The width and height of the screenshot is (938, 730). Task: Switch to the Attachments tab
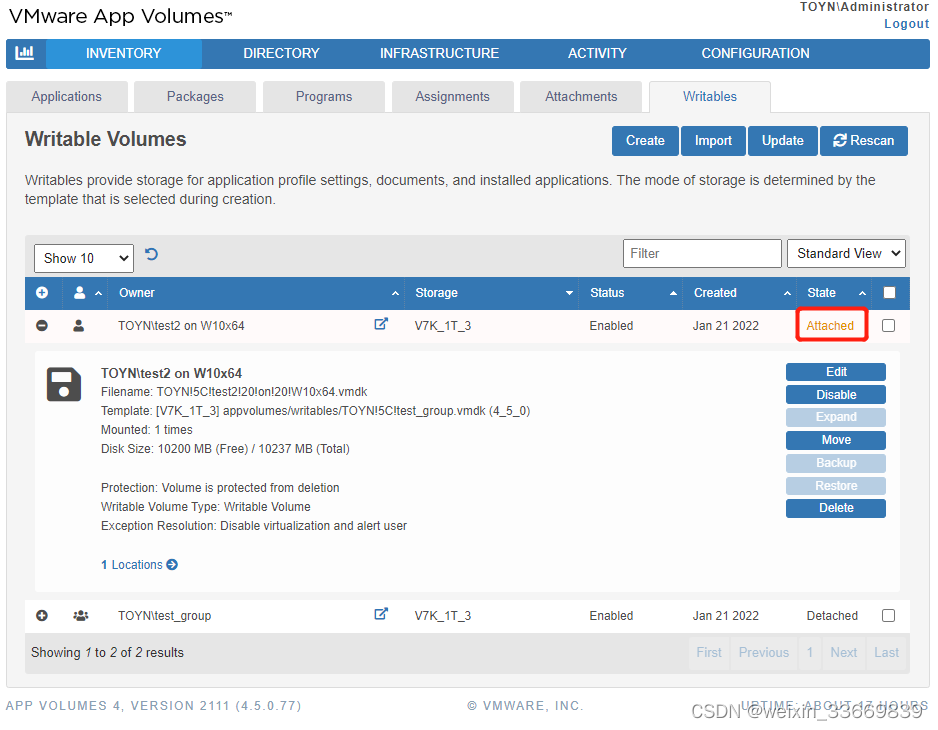point(581,97)
